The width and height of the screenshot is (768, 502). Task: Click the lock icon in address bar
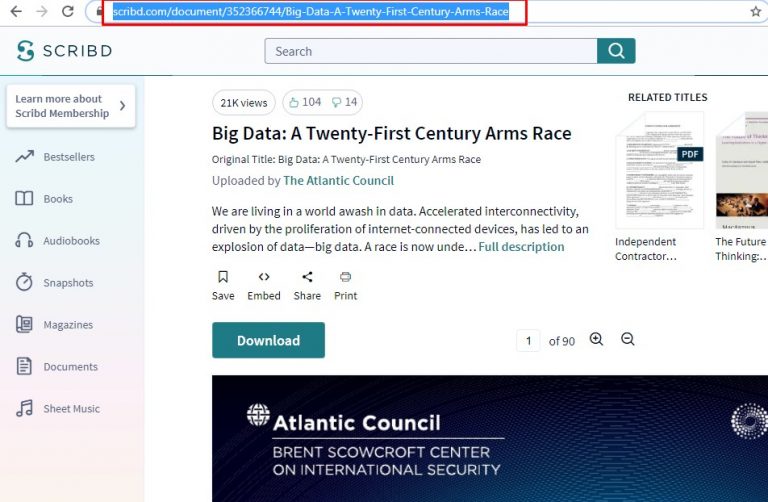coord(99,11)
